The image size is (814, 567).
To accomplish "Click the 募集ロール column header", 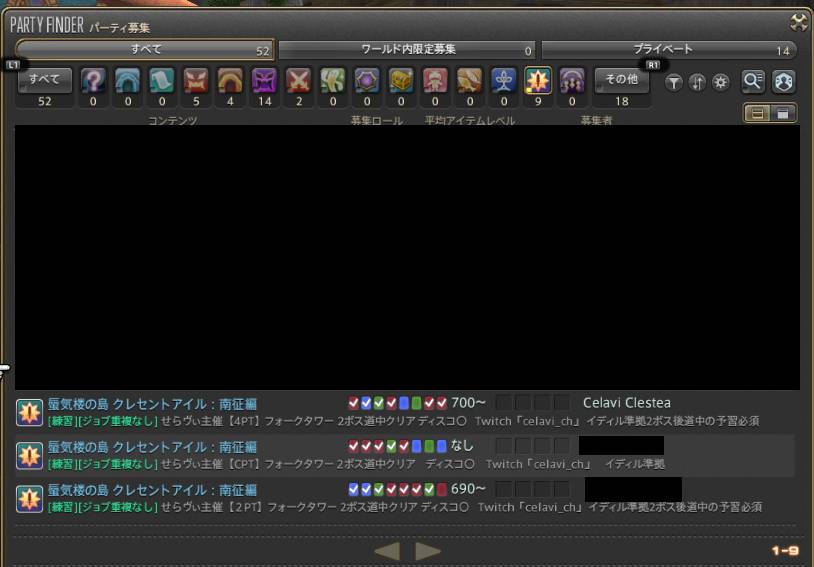I will click(x=377, y=120).
